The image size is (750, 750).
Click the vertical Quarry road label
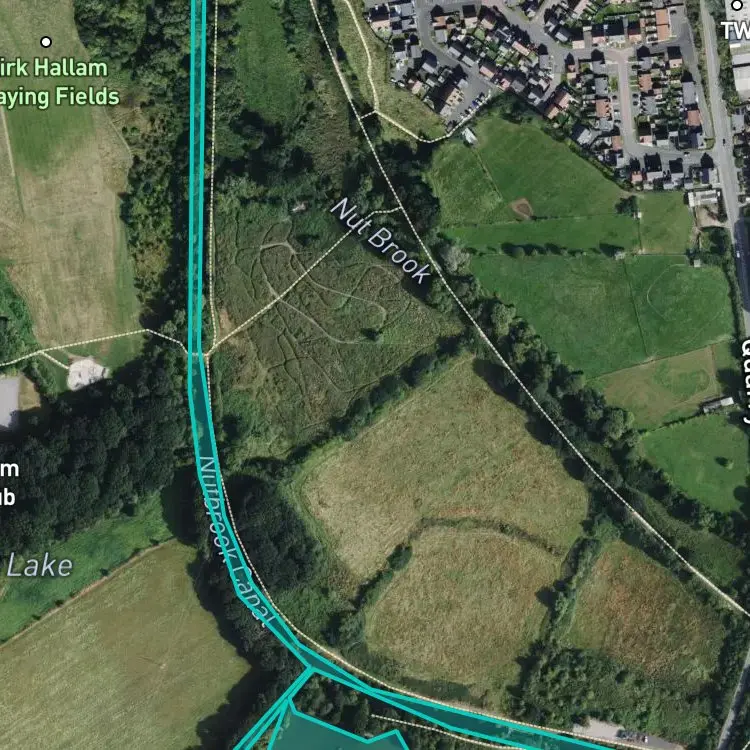point(746,381)
